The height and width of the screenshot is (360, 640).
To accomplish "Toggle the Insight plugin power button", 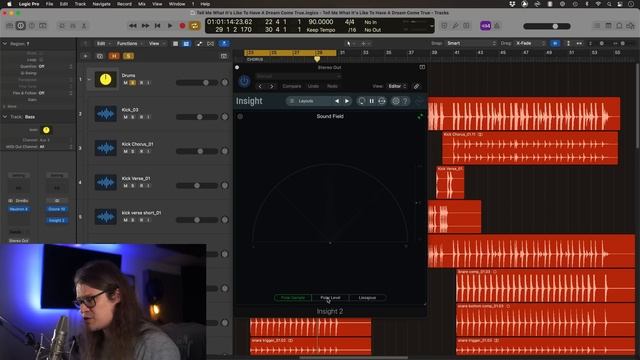I will 244,81.
